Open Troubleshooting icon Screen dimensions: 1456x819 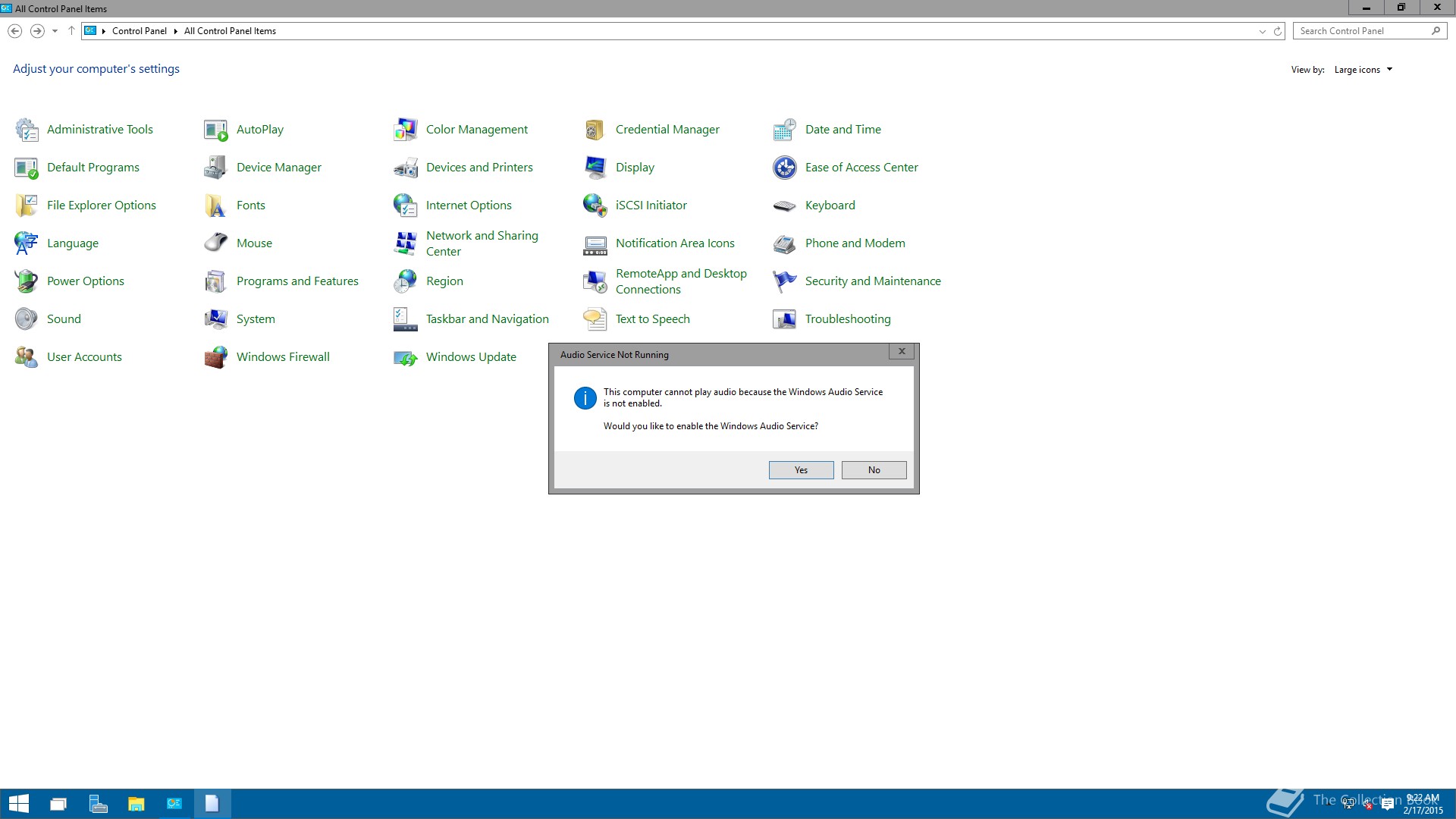coord(785,319)
